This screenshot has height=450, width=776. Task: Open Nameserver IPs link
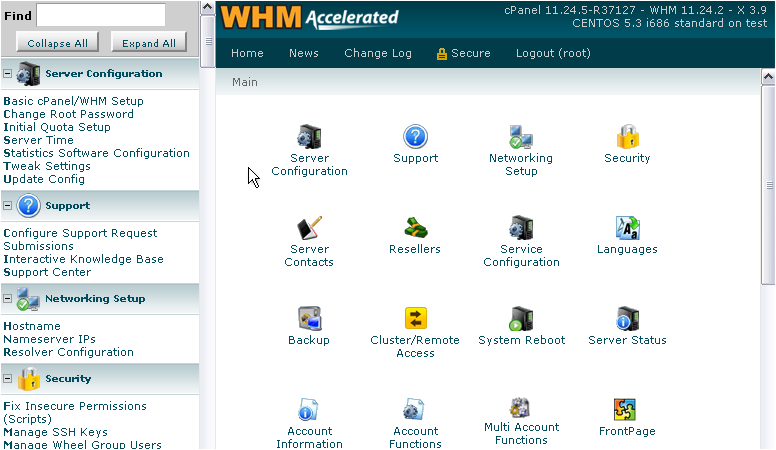pyautogui.click(x=49, y=339)
